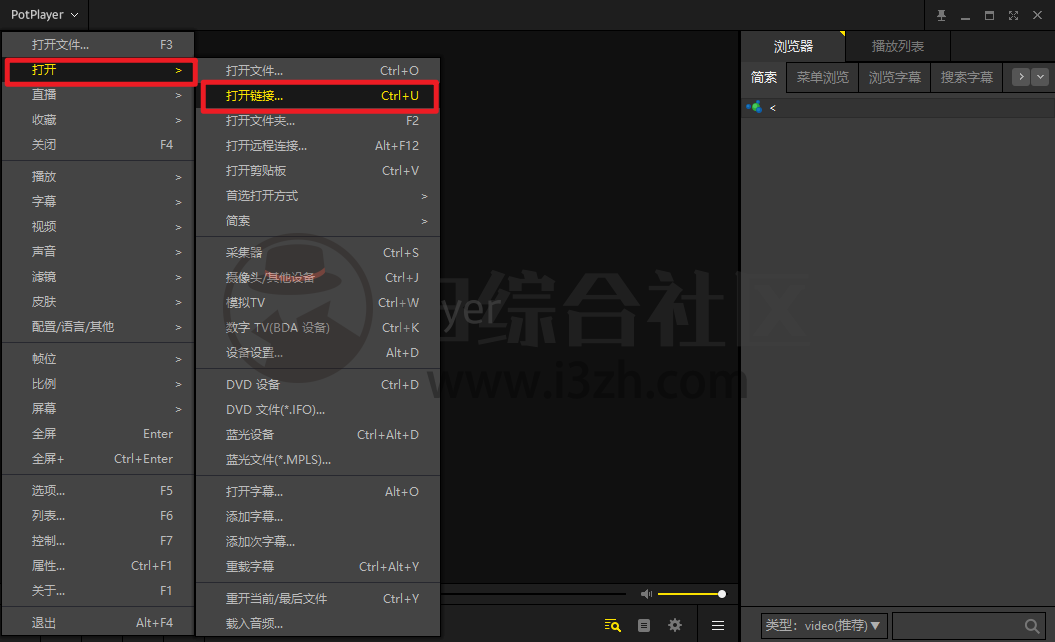The width and height of the screenshot is (1055, 642).
Task: Expand the 字幕 submenu
Action: [98, 202]
